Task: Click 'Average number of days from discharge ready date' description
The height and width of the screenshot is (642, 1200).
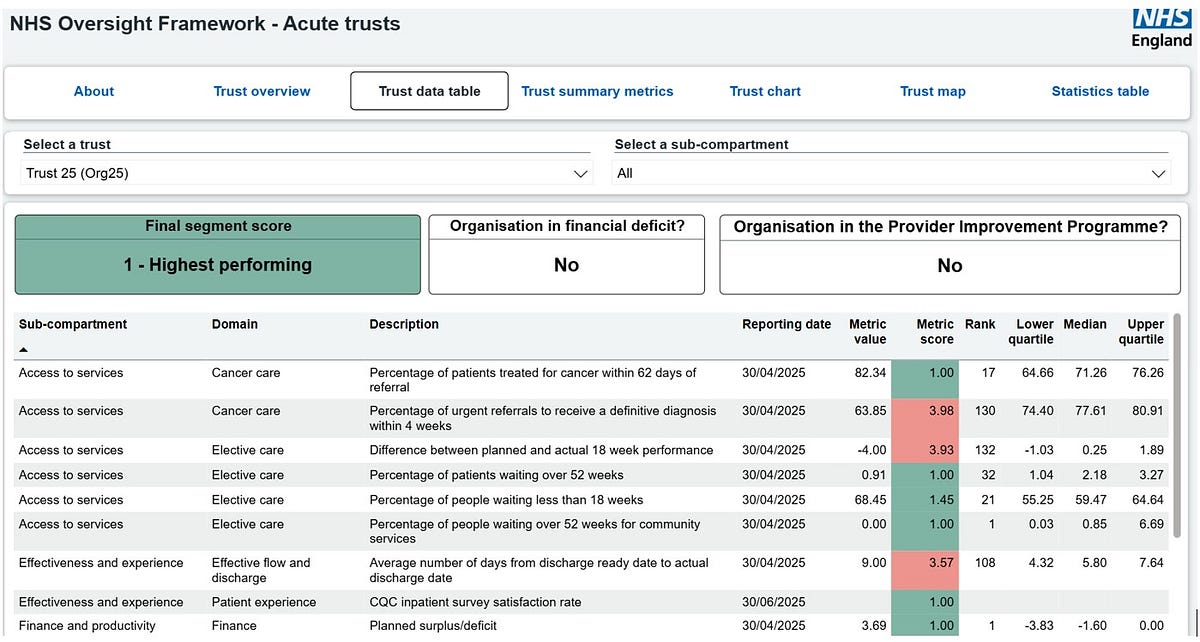Action: point(539,570)
